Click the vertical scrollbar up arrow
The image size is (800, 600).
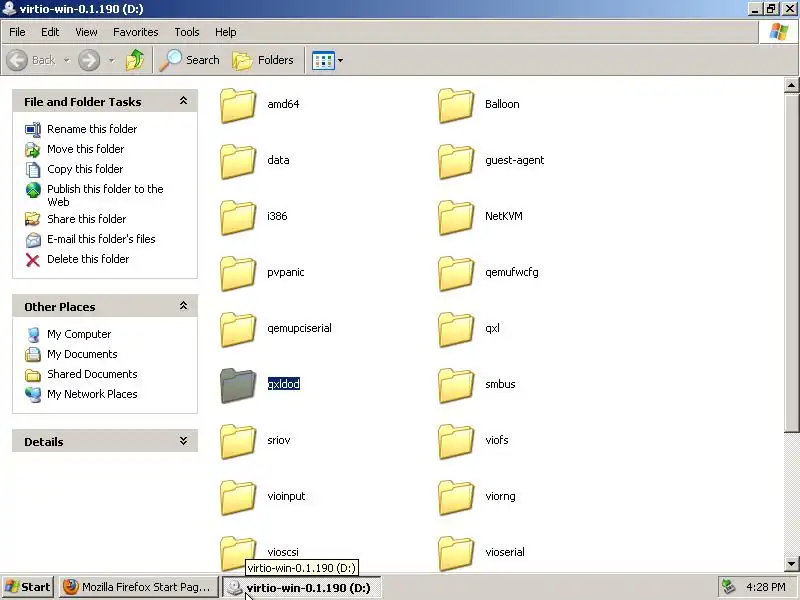click(x=791, y=85)
